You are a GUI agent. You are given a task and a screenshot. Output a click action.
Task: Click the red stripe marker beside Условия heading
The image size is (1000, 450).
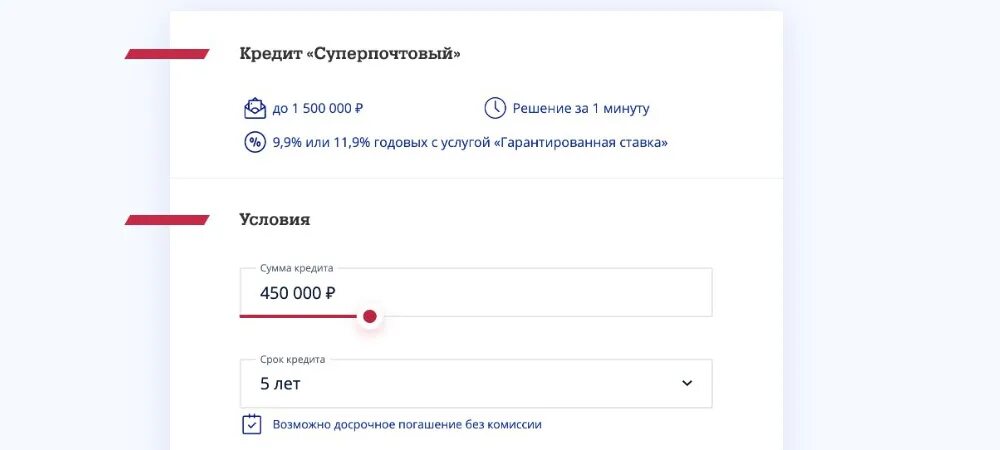coord(166,220)
